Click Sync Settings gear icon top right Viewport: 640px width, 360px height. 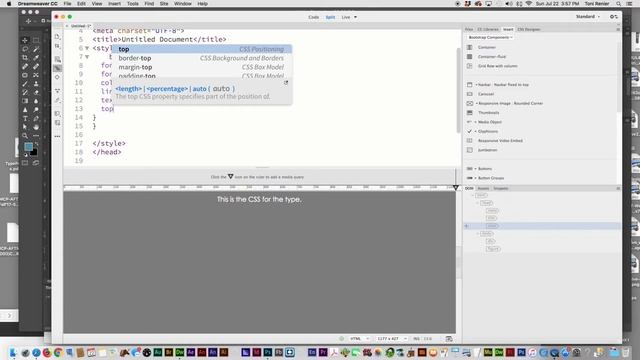click(x=613, y=17)
